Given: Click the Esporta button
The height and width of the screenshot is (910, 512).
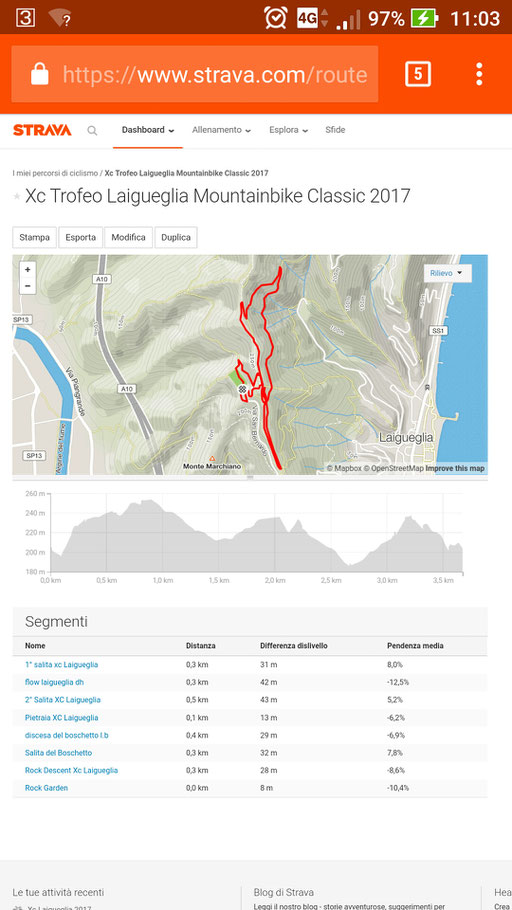Looking at the screenshot, I should (81, 237).
